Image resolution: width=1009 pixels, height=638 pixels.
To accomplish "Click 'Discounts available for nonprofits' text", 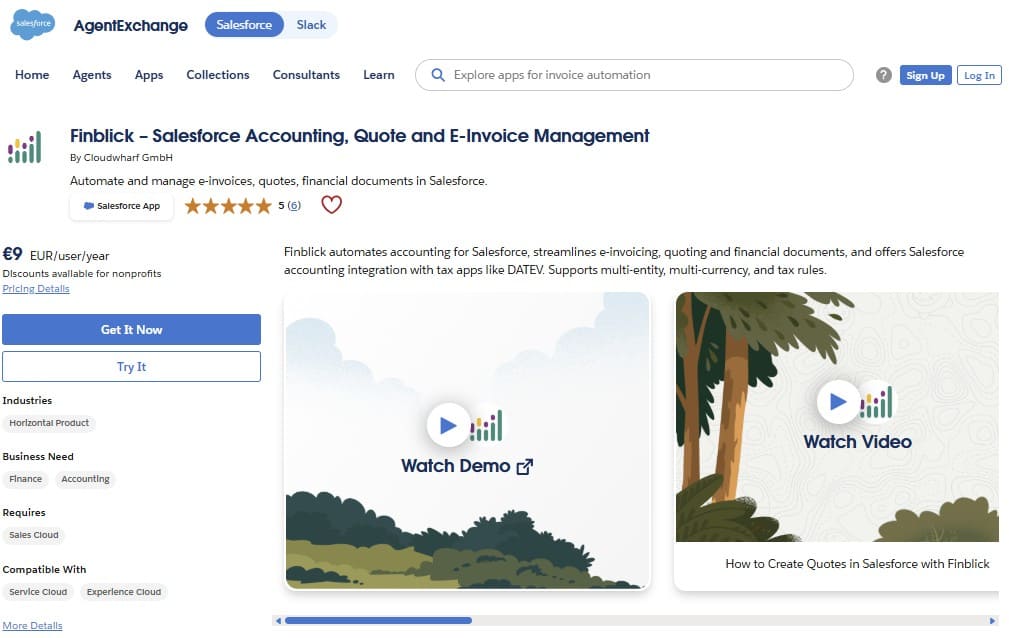I will tap(82, 274).
